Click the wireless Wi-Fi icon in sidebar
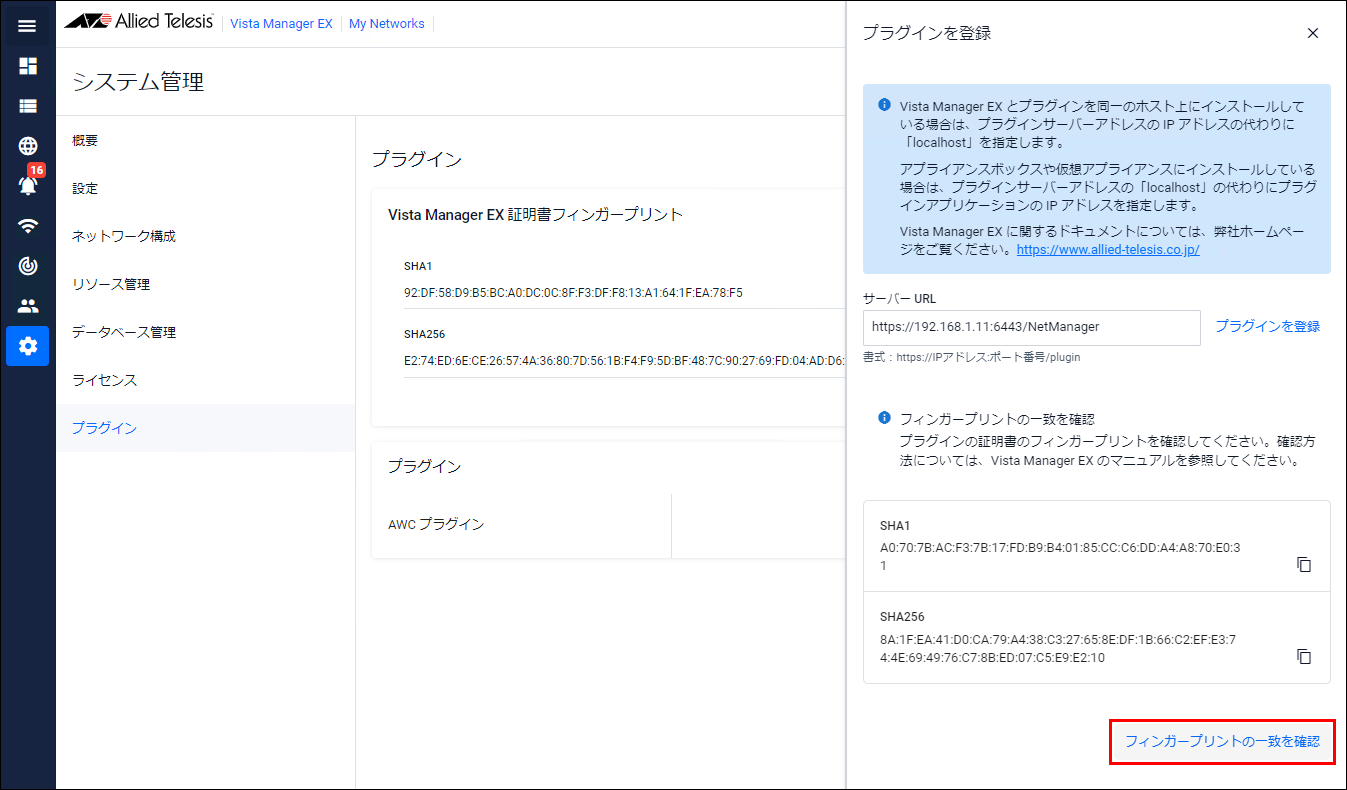The height and width of the screenshot is (790, 1347). click(x=27, y=226)
